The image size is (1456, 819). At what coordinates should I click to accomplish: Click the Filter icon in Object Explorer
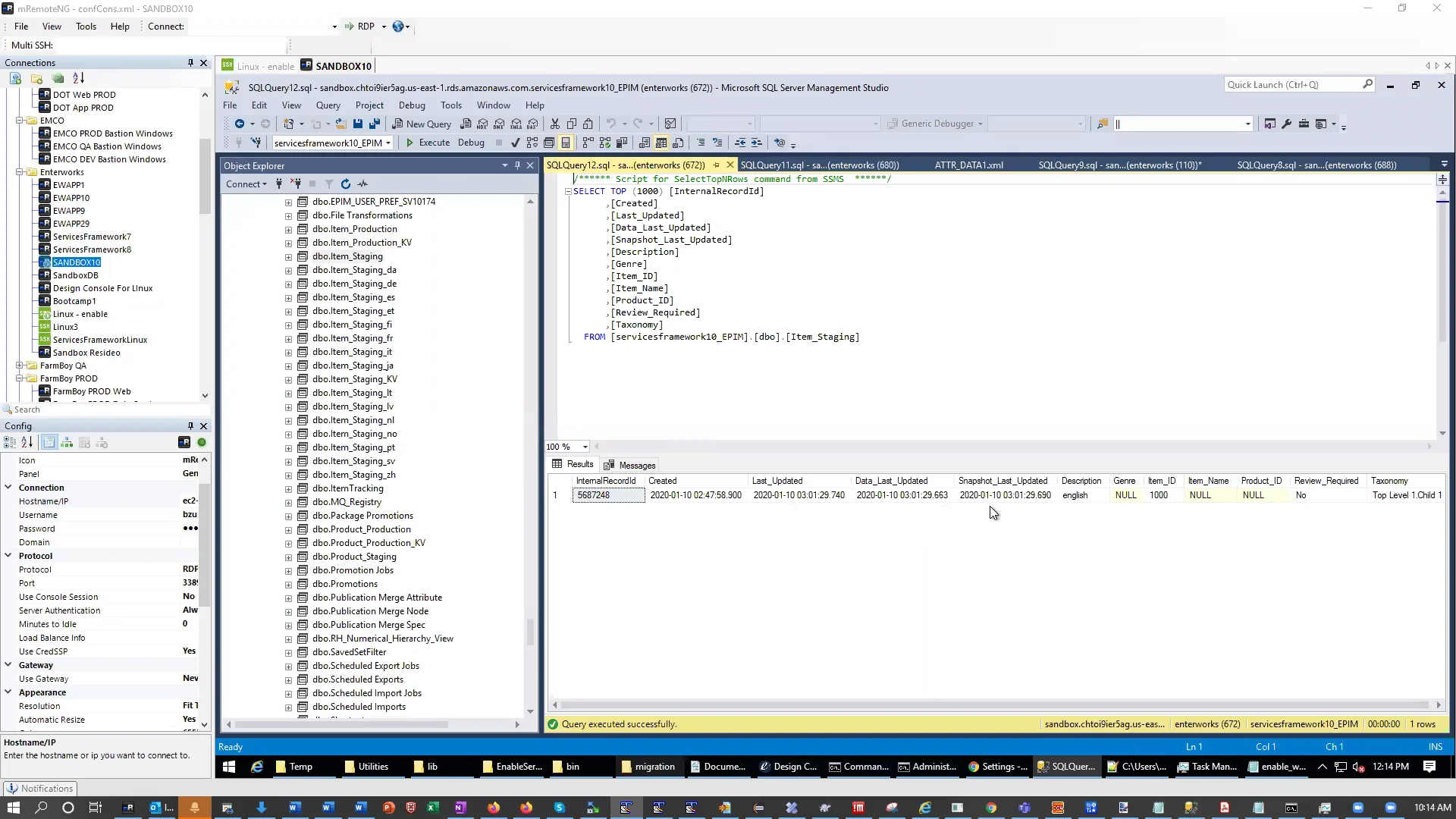click(x=328, y=184)
